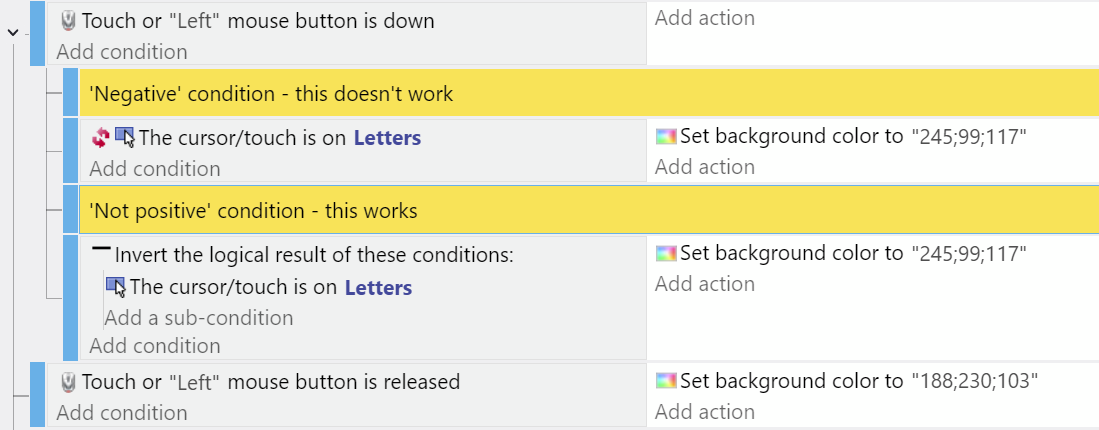Open Letters object in the inverted condition
The image size is (1099, 430).
tap(378, 288)
